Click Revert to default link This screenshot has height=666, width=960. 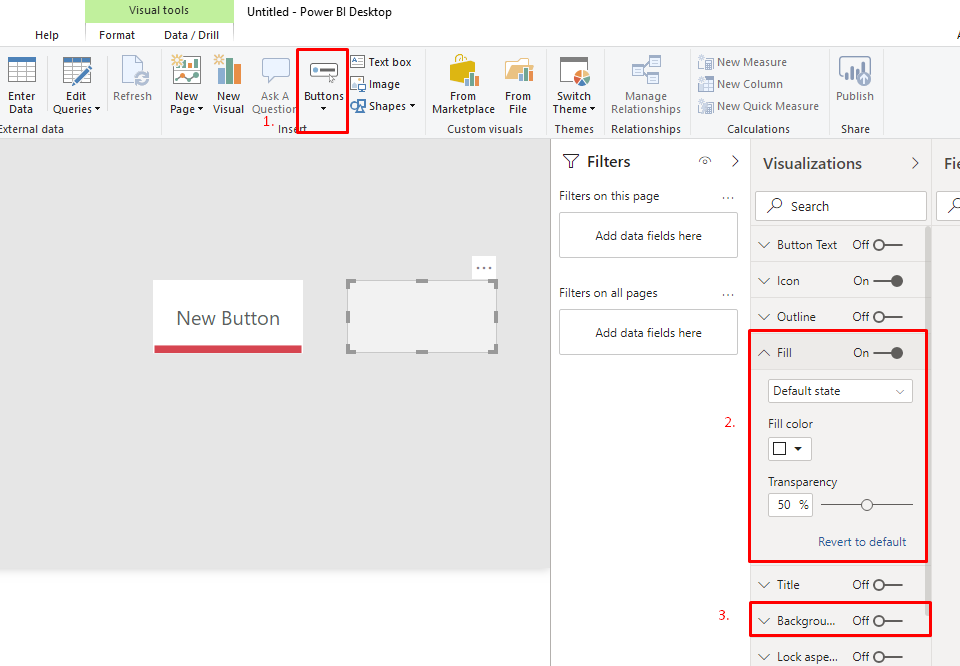862,542
